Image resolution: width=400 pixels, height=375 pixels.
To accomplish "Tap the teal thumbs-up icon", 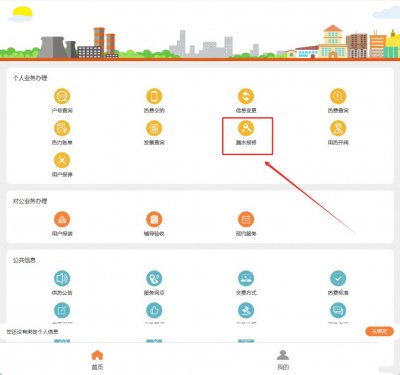I will pyautogui.click(x=154, y=310).
